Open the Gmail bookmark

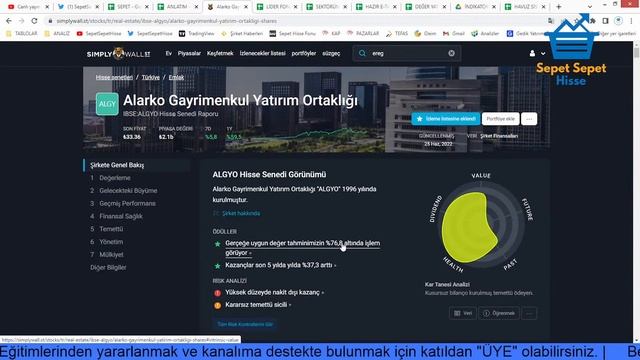454,33
